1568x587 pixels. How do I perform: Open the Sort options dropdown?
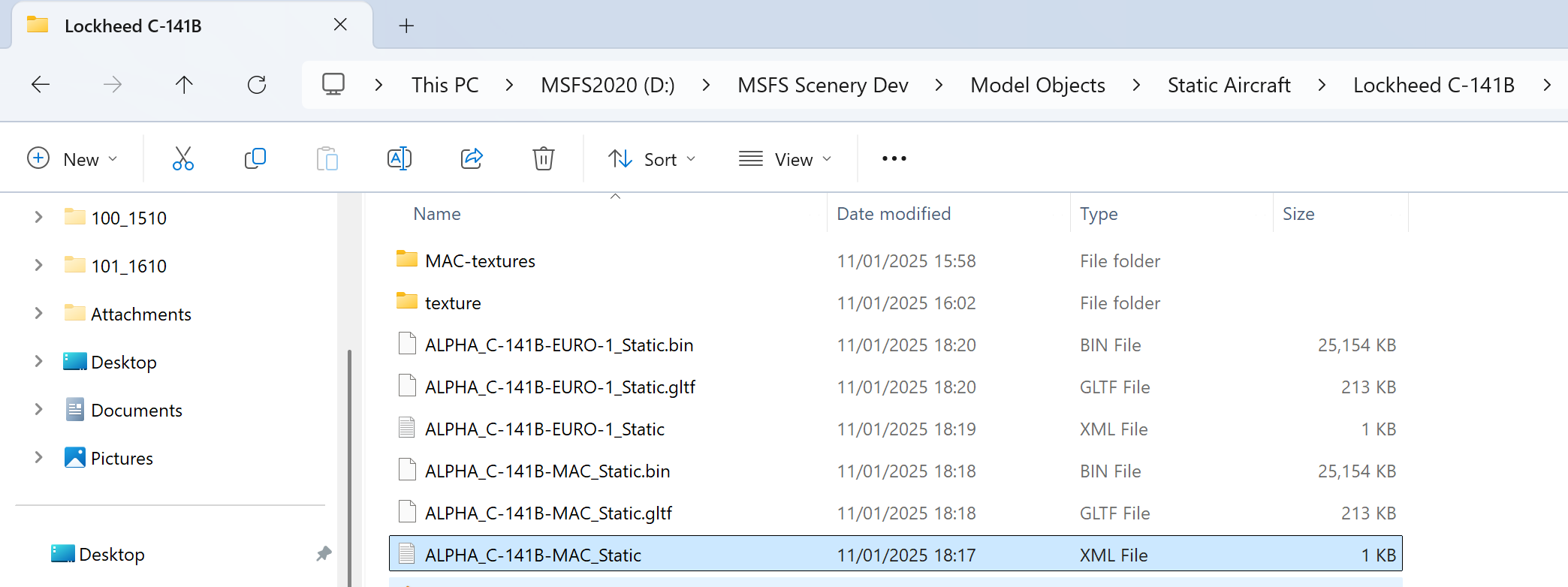point(652,159)
